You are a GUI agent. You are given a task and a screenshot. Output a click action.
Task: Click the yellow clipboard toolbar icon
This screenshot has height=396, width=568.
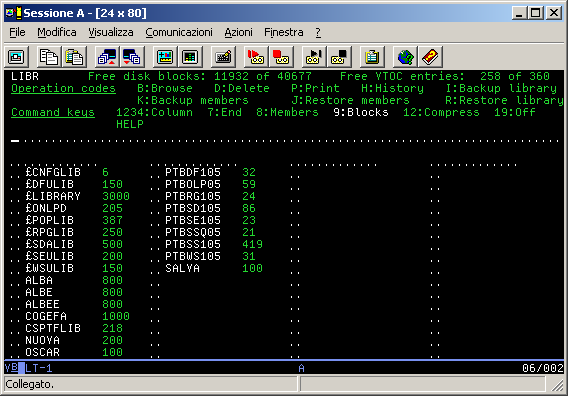coord(372,57)
